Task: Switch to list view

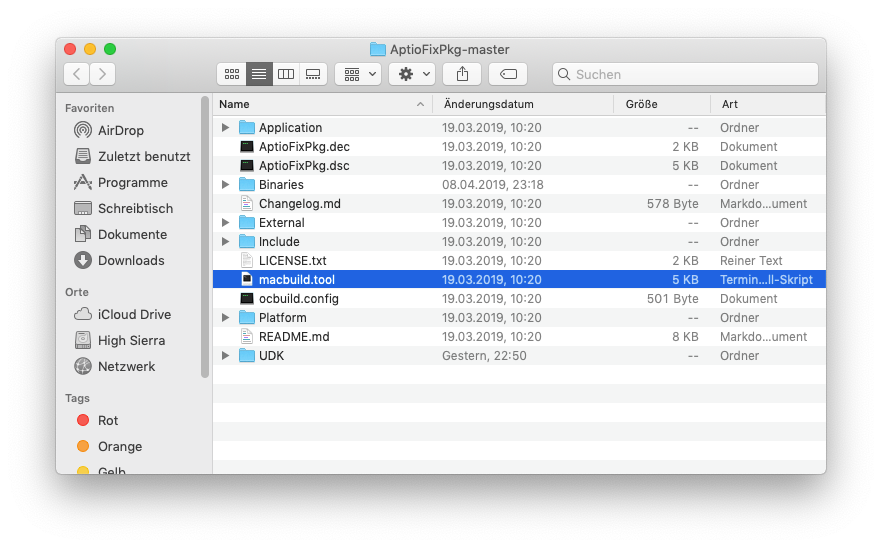Action: point(259,74)
